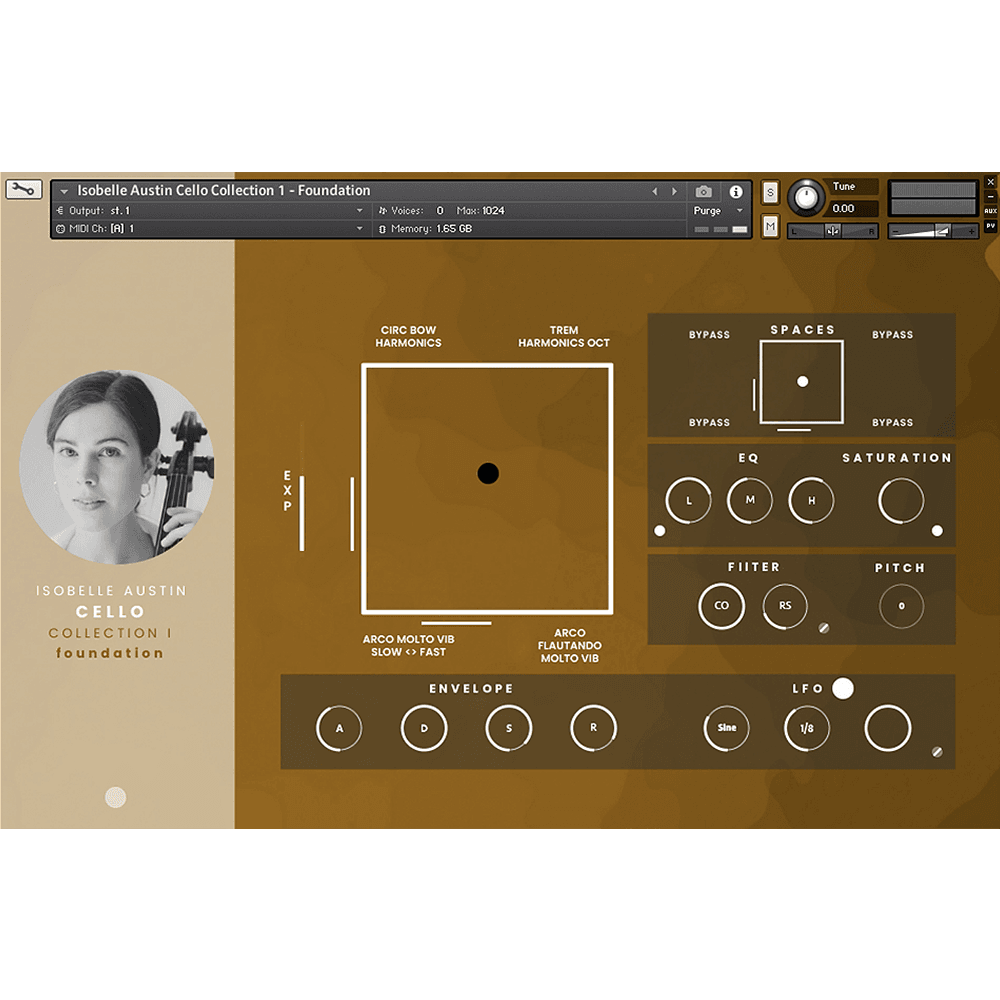The height and width of the screenshot is (1000, 1000).
Task: Open the instrument info icon
Action: pyautogui.click(x=736, y=191)
